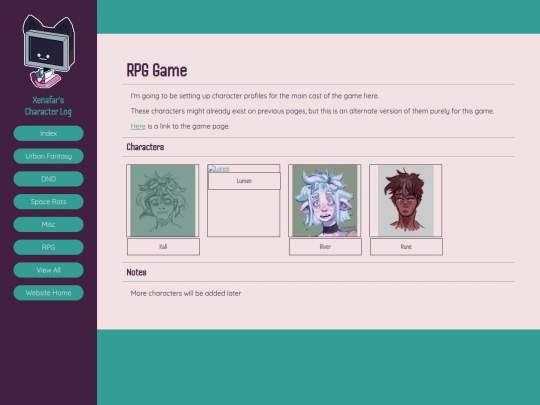The width and height of the screenshot is (540, 405).
Task: Open Rune's portrait thumbnail
Action: pyautogui.click(x=406, y=200)
